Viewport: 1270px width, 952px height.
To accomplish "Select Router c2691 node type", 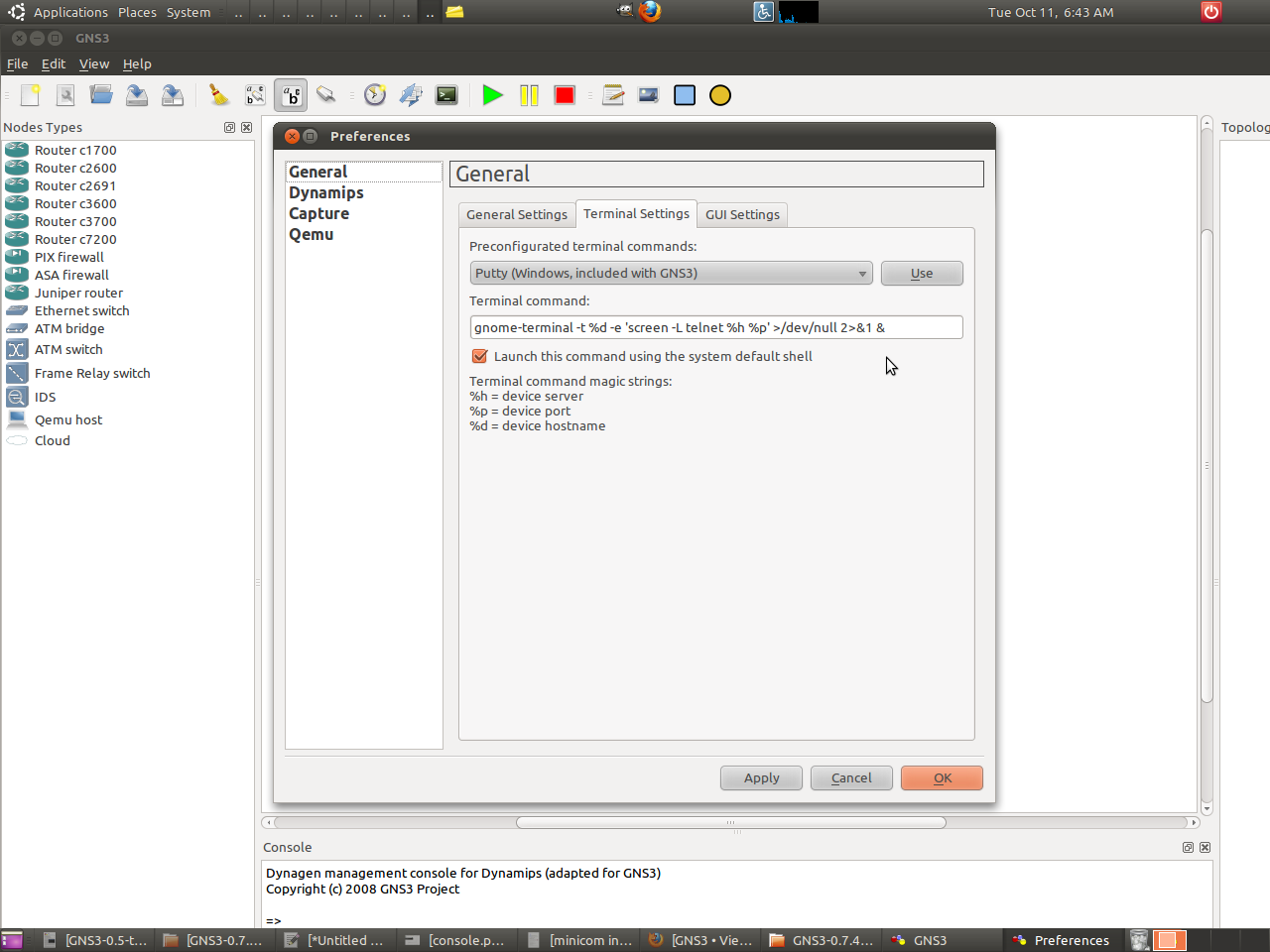I will [x=75, y=185].
